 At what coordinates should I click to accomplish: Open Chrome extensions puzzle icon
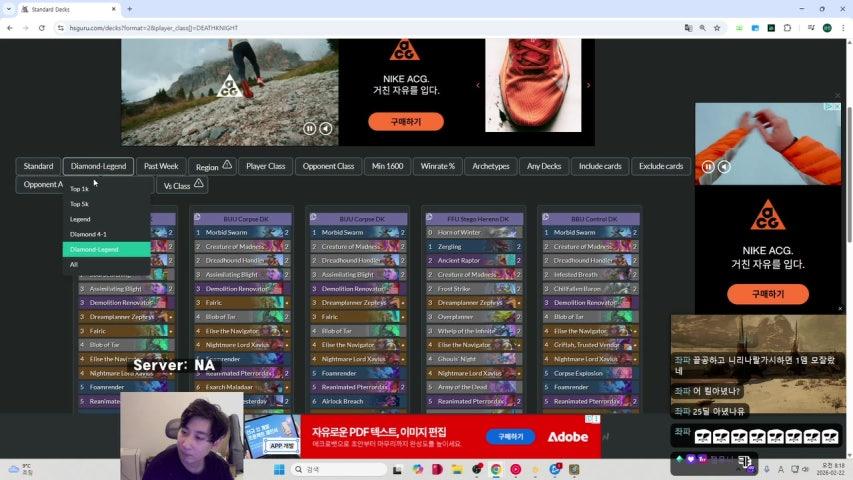(x=787, y=28)
